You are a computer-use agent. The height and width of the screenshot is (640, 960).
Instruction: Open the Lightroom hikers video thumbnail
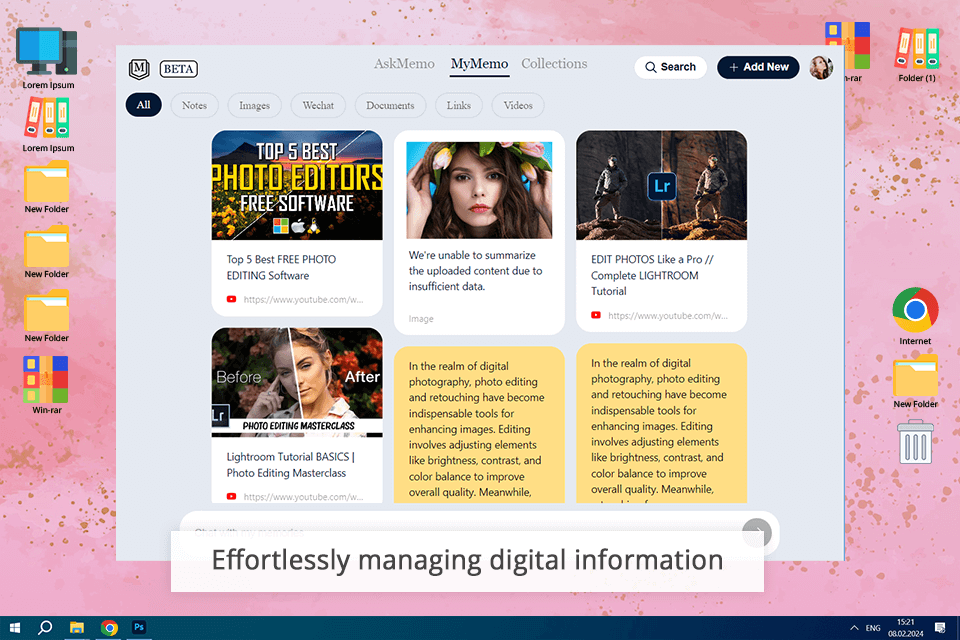click(661, 185)
